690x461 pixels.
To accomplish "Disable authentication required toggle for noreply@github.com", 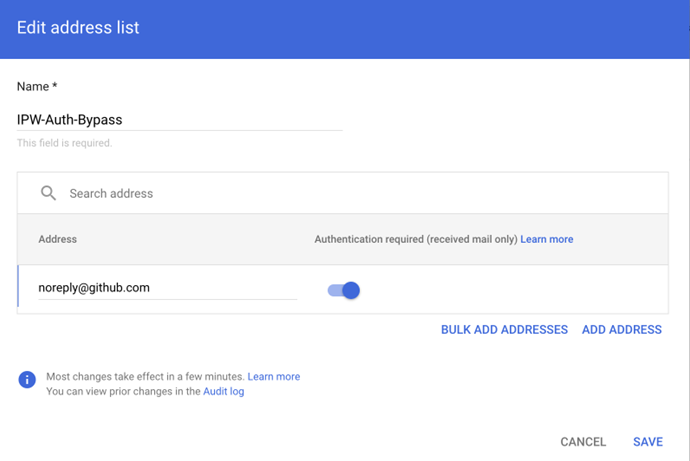I will (344, 290).
